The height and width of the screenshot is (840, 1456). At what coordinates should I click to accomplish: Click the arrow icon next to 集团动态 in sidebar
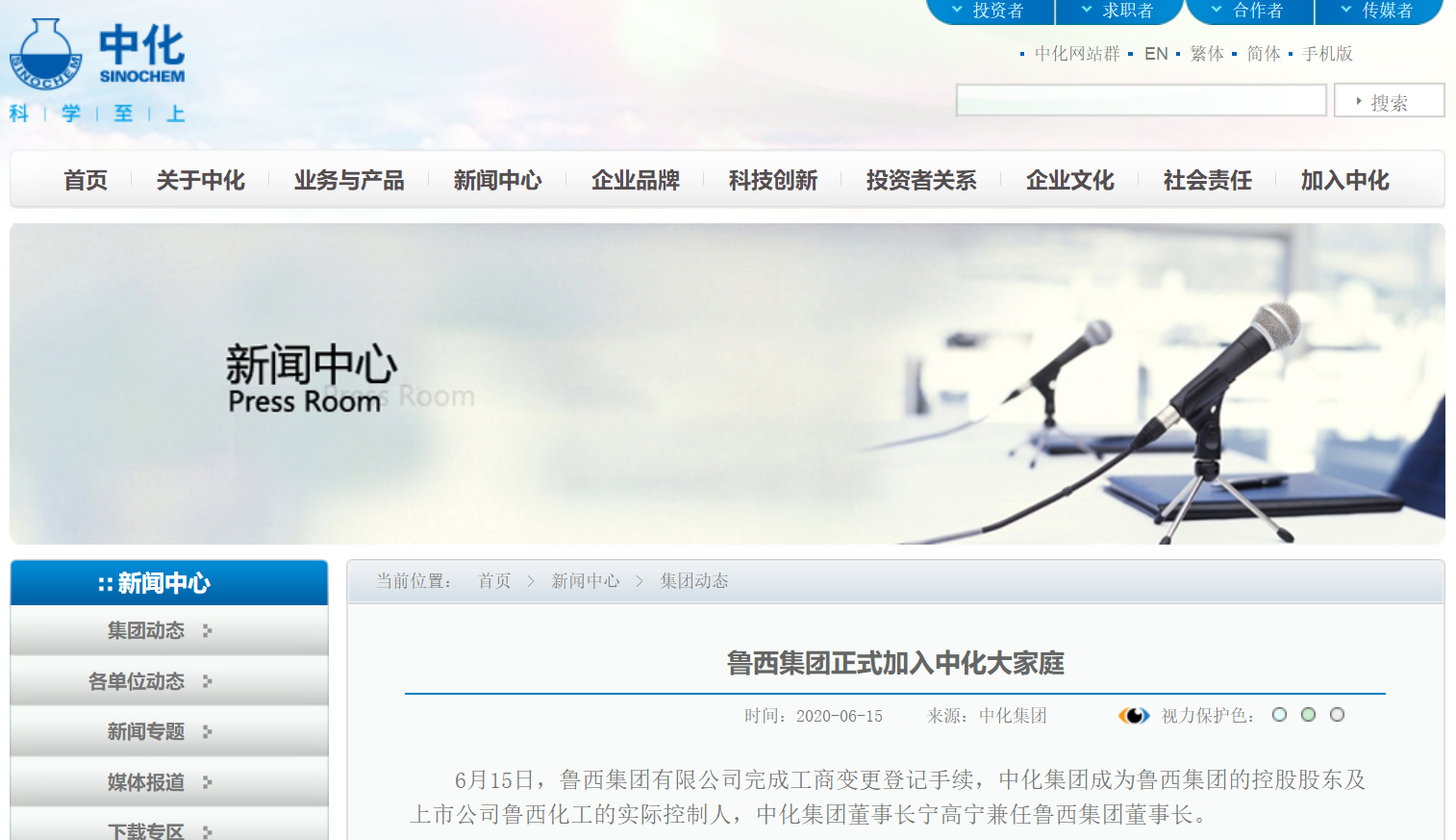click(x=208, y=631)
